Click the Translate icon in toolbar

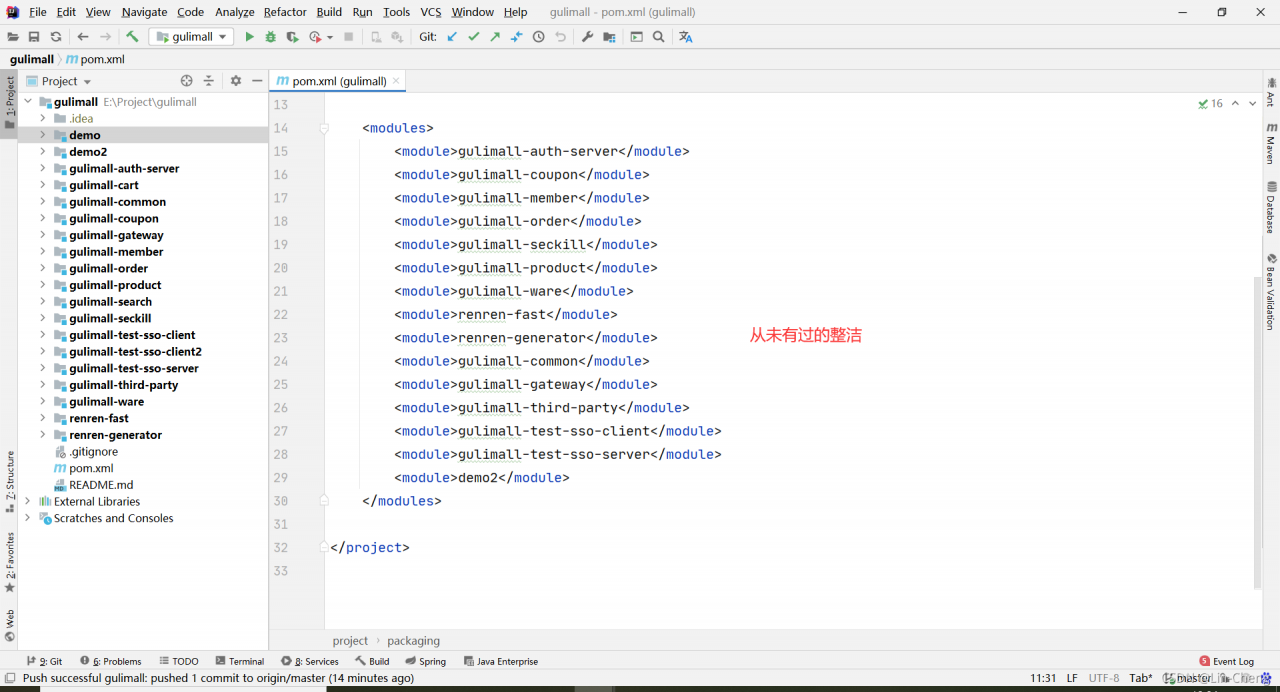(x=685, y=37)
